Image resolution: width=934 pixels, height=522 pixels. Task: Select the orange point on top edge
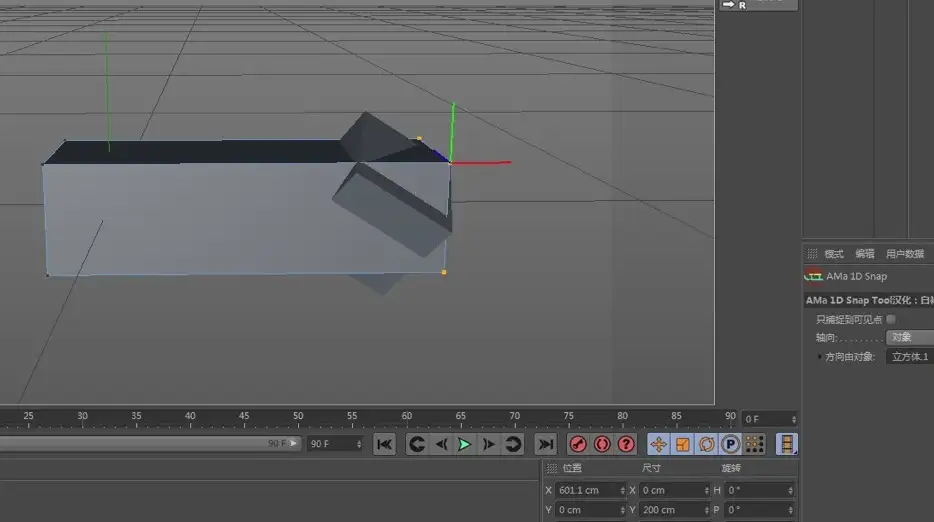pos(419,138)
